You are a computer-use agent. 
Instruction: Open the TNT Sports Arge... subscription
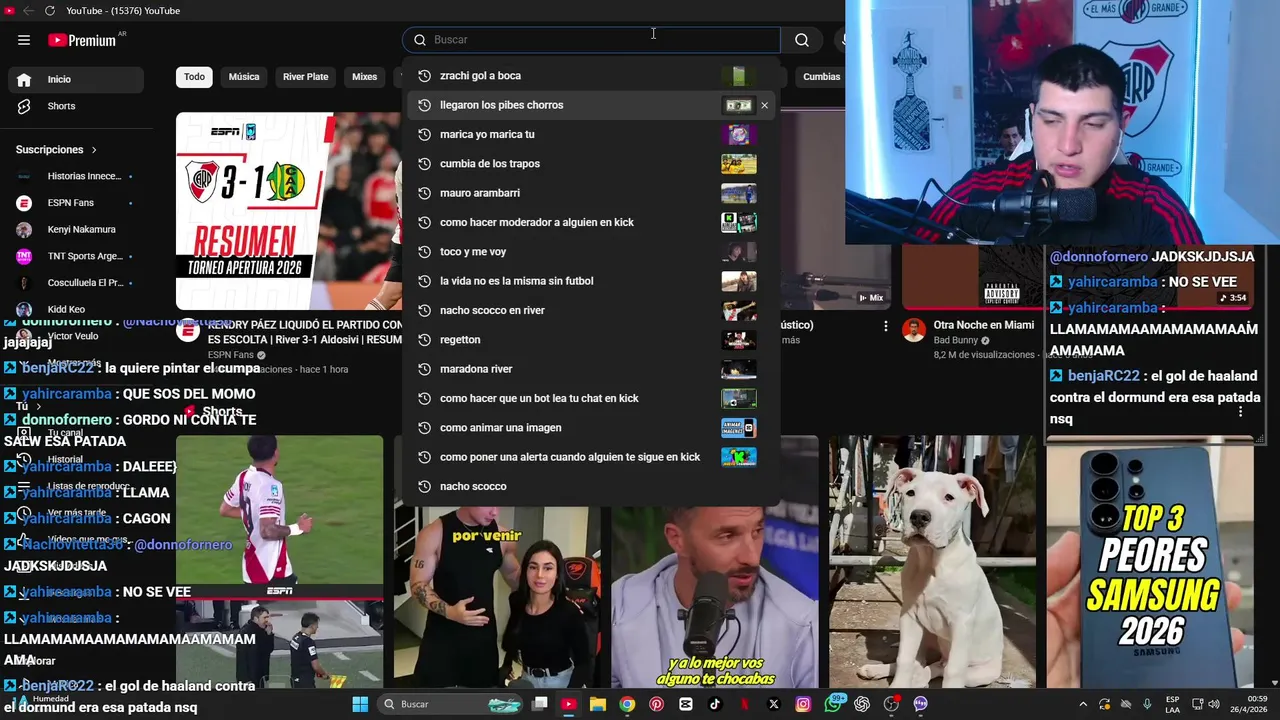click(76, 256)
